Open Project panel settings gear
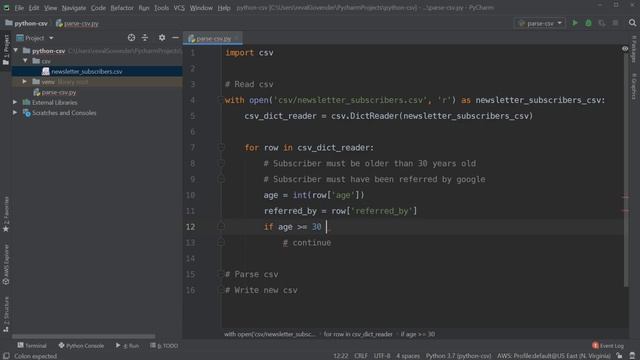The height and width of the screenshot is (360, 640). click(162, 38)
